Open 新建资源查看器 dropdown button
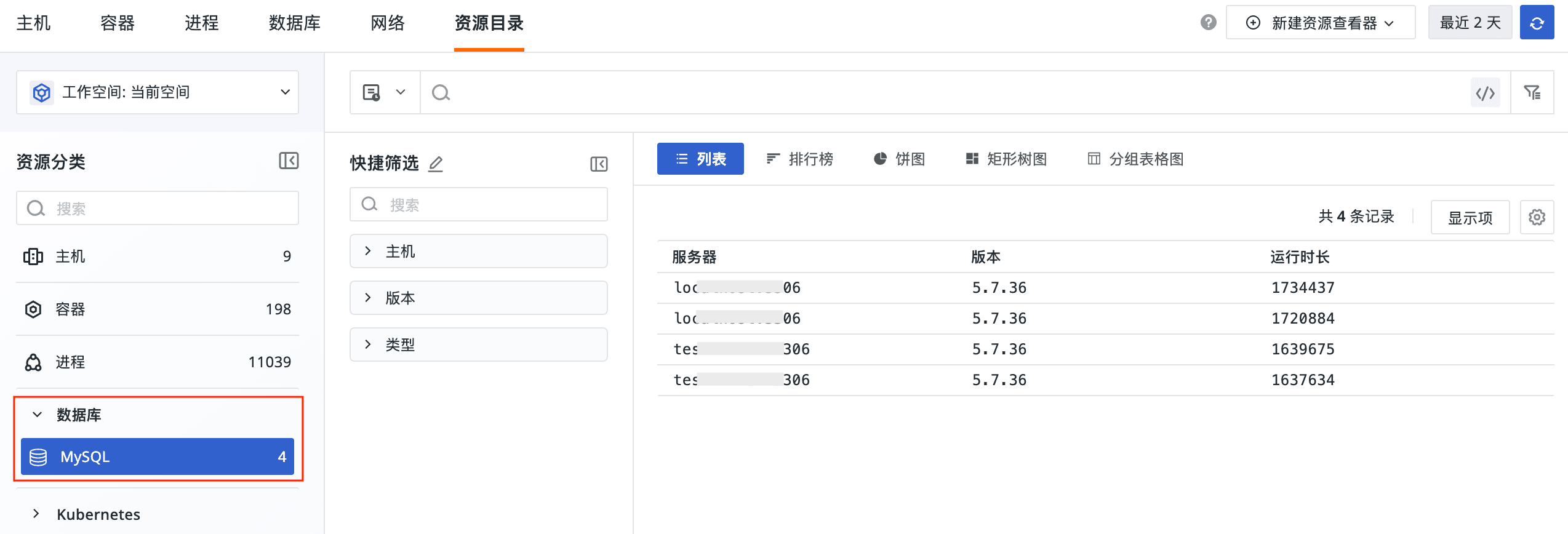Viewport: 1568px width, 534px height. tap(1320, 23)
